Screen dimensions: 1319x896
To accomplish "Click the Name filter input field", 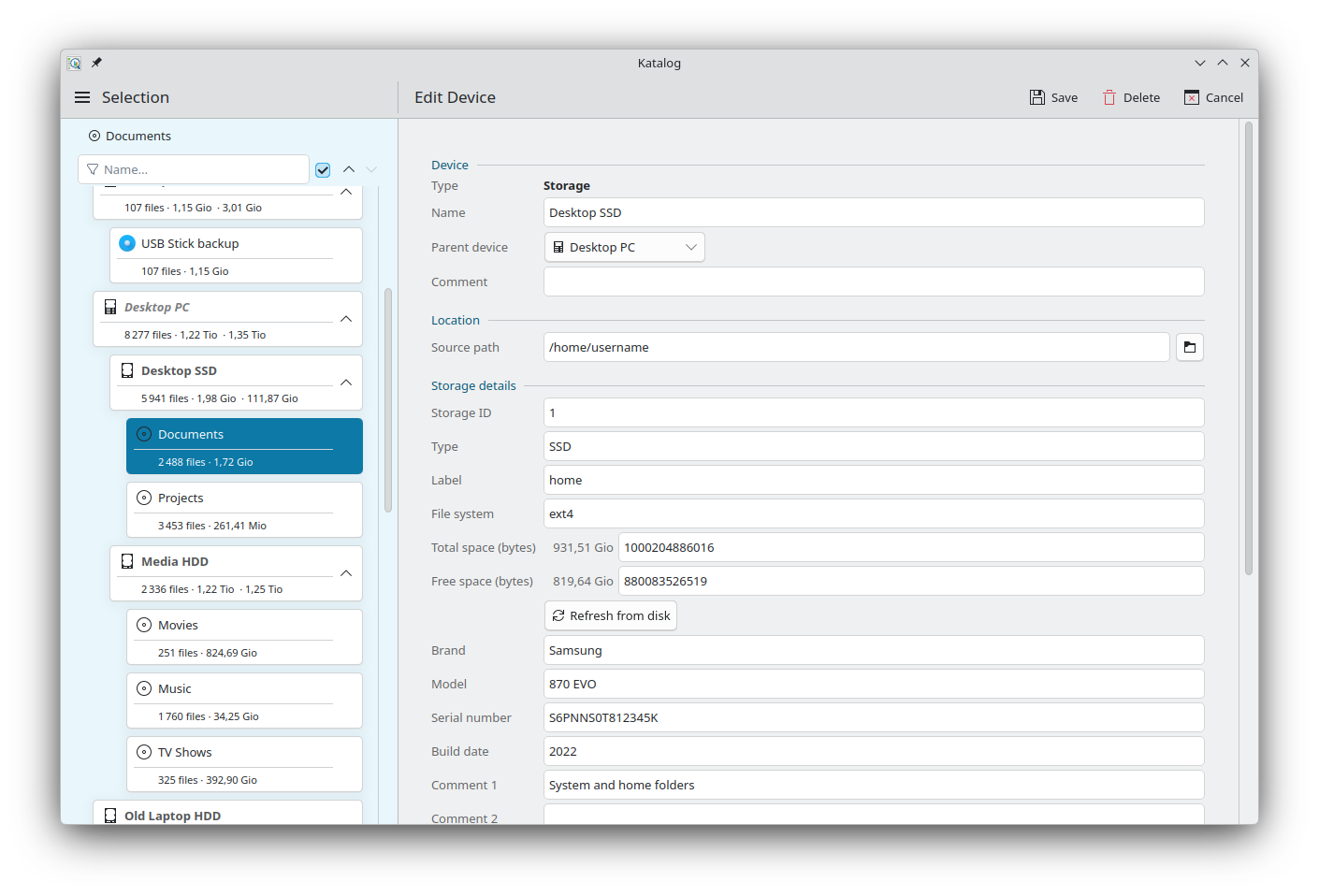I will coord(194,169).
